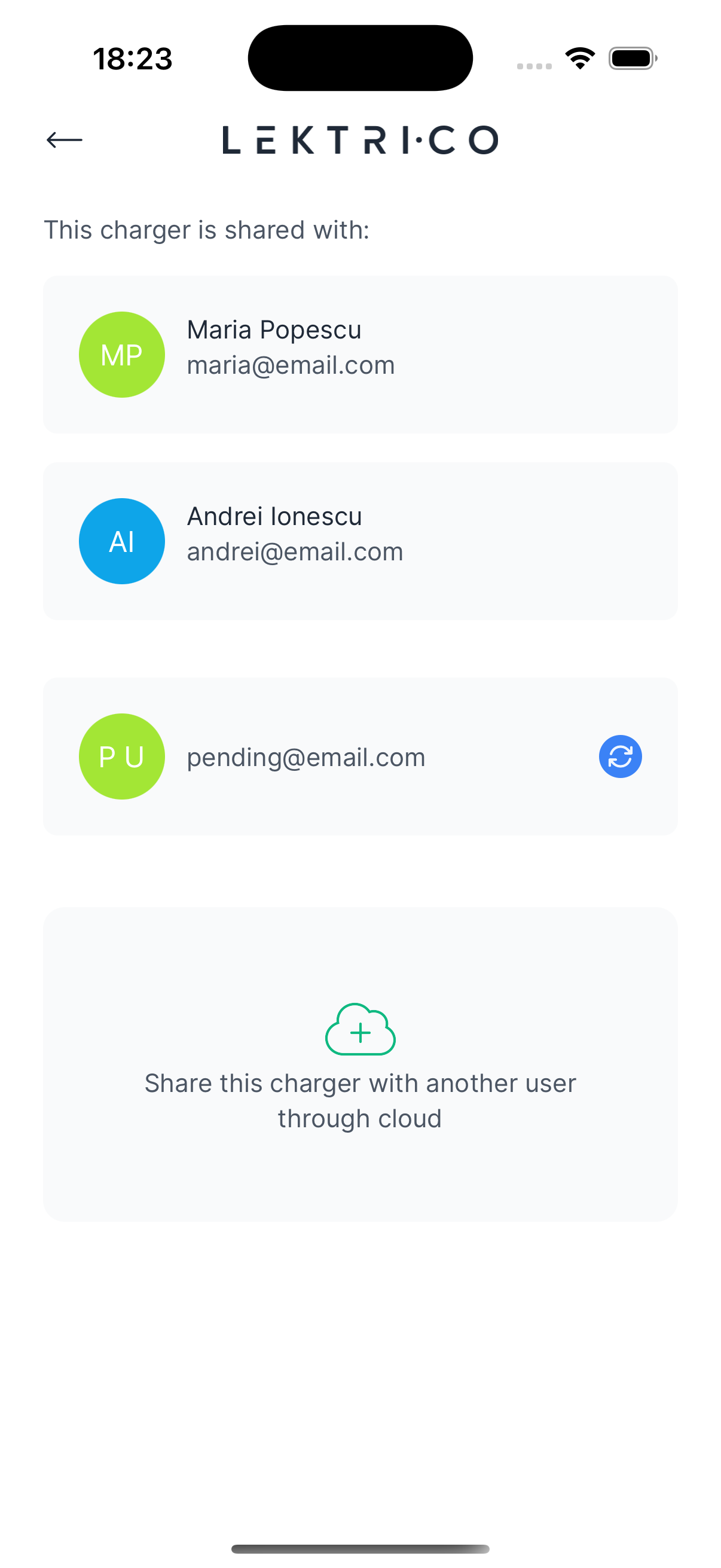Tap the 'This charger is shared with:' heading
This screenshot has width=721, height=1568.
tap(207, 230)
